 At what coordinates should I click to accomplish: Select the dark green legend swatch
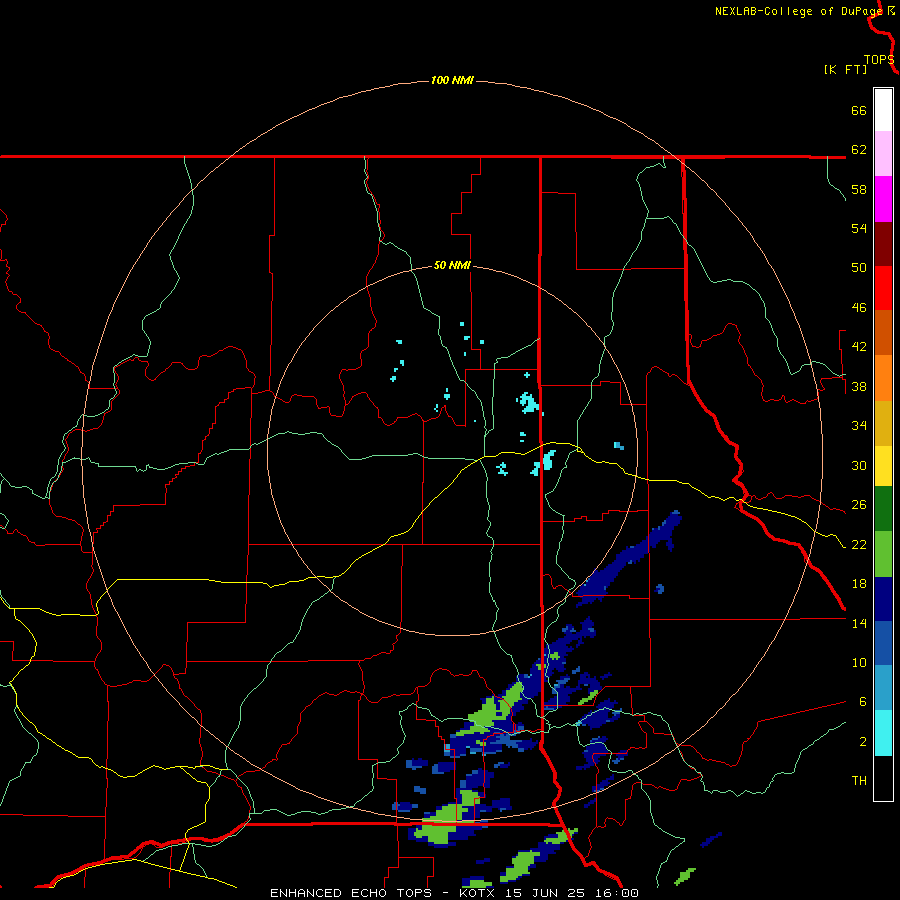click(x=883, y=509)
